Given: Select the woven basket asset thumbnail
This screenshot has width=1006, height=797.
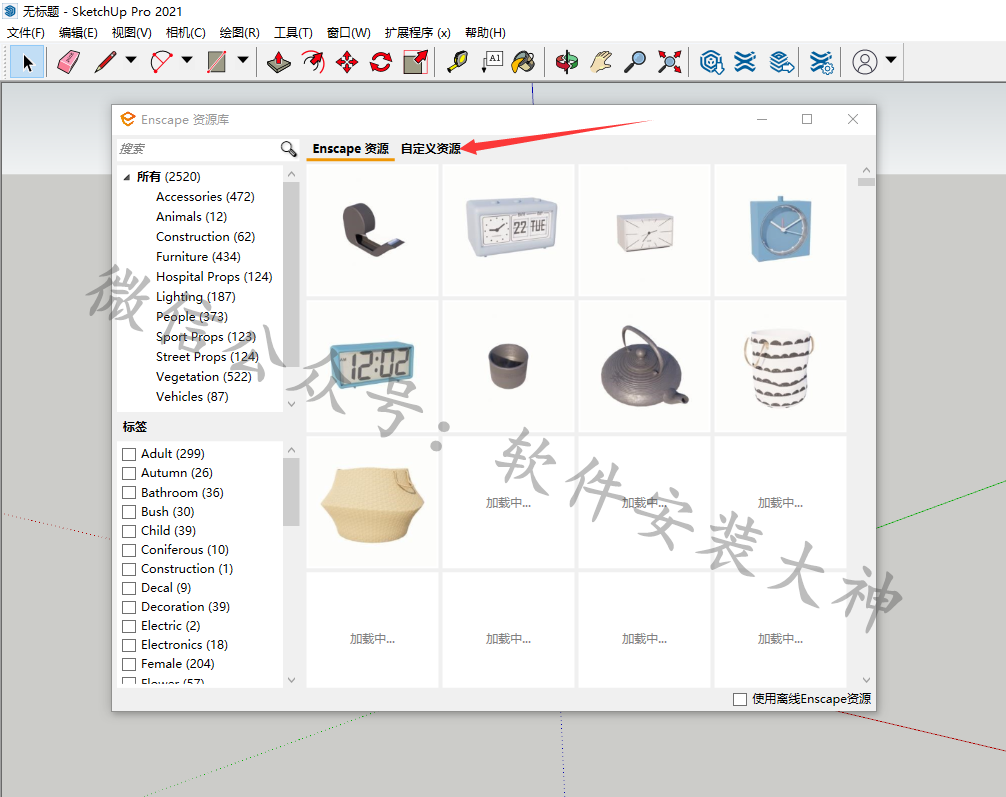Looking at the screenshot, I should click(x=372, y=502).
